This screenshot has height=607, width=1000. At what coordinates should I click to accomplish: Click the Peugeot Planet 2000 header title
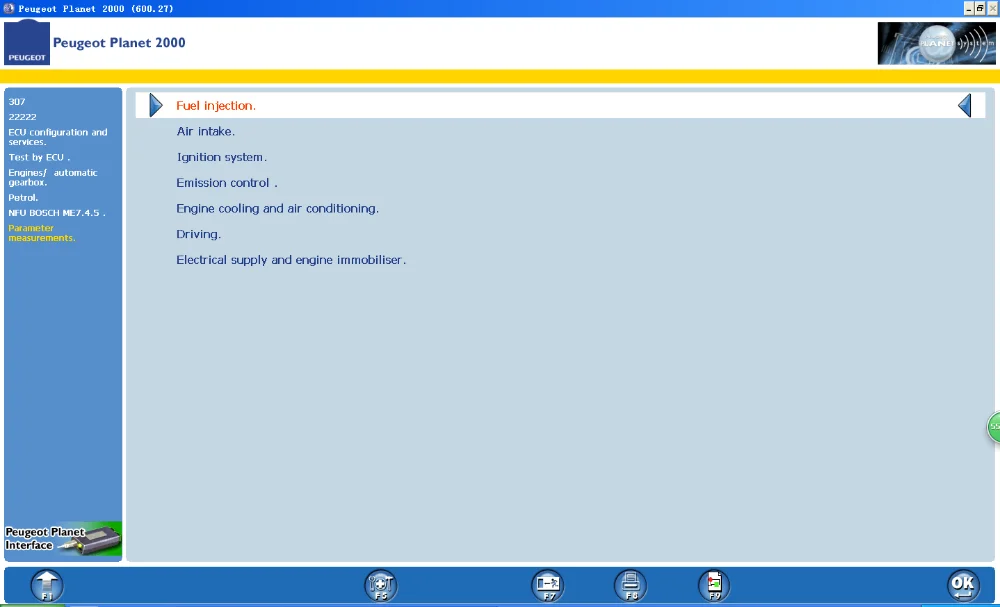[119, 43]
